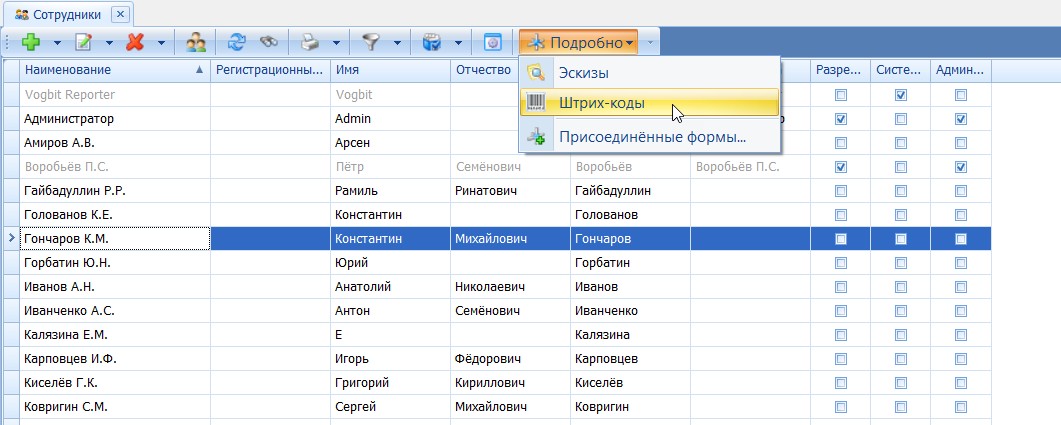
Task: Click the Filter funnel icon
Action: coord(370,43)
